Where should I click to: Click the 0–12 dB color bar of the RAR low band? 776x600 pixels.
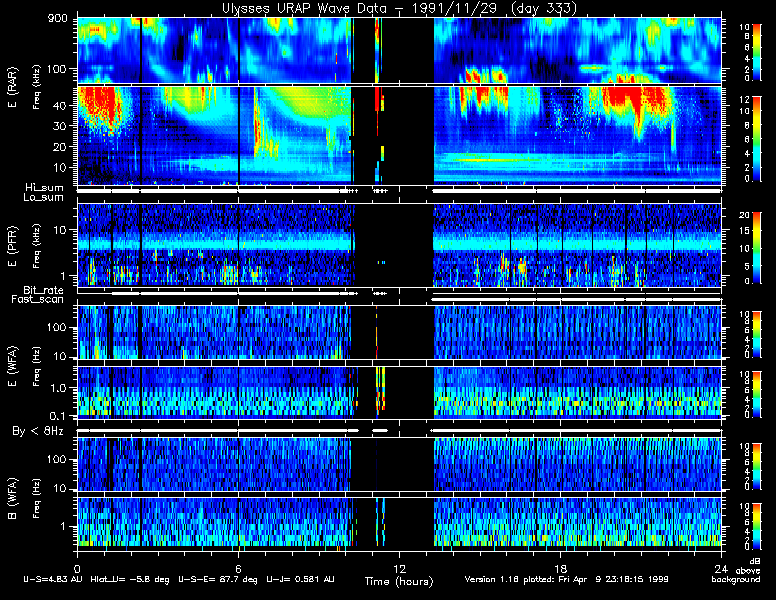[757, 139]
